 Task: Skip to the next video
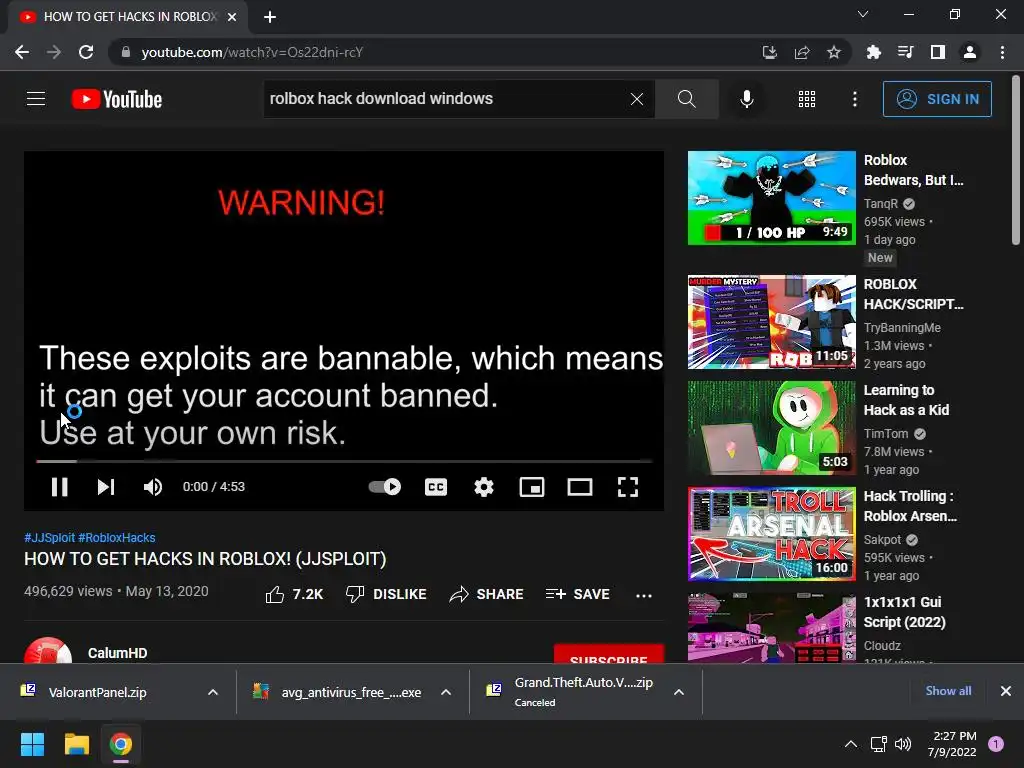[x=106, y=487]
